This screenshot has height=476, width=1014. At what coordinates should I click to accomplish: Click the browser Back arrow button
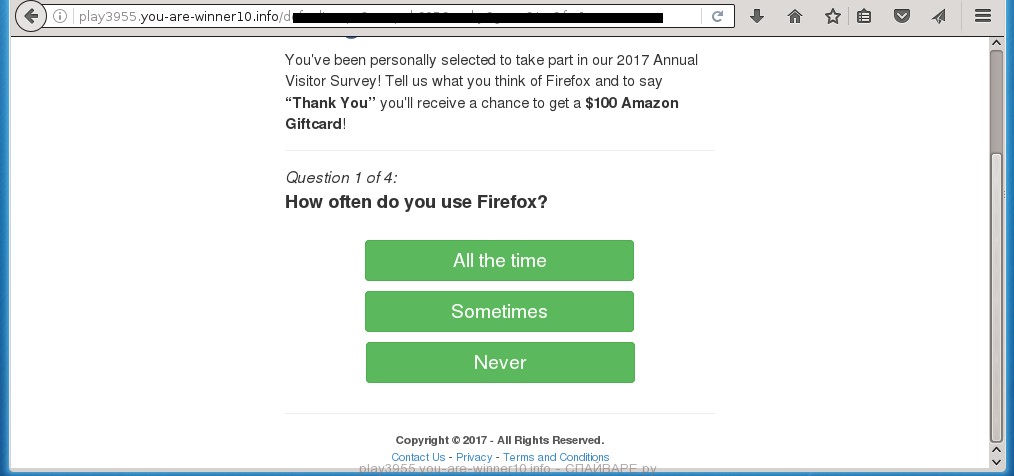click(x=31, y=16)
